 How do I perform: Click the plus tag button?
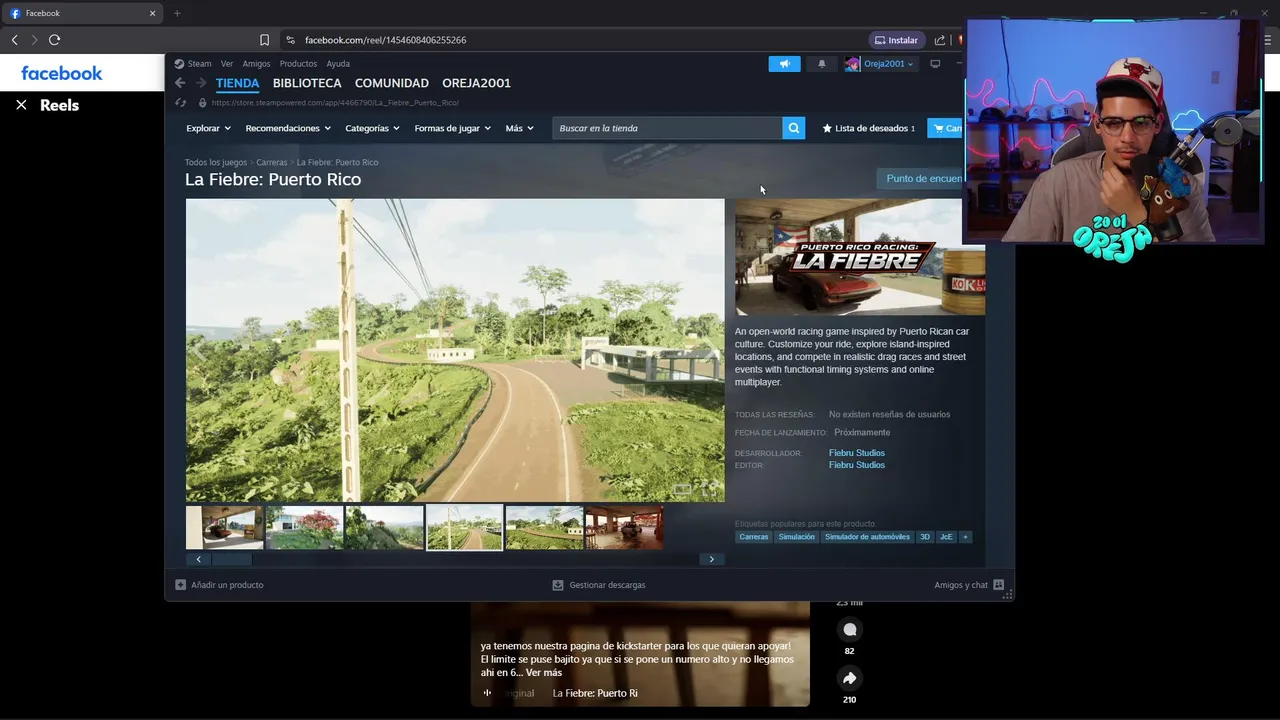pyautogui.click(x=965, y=537)
